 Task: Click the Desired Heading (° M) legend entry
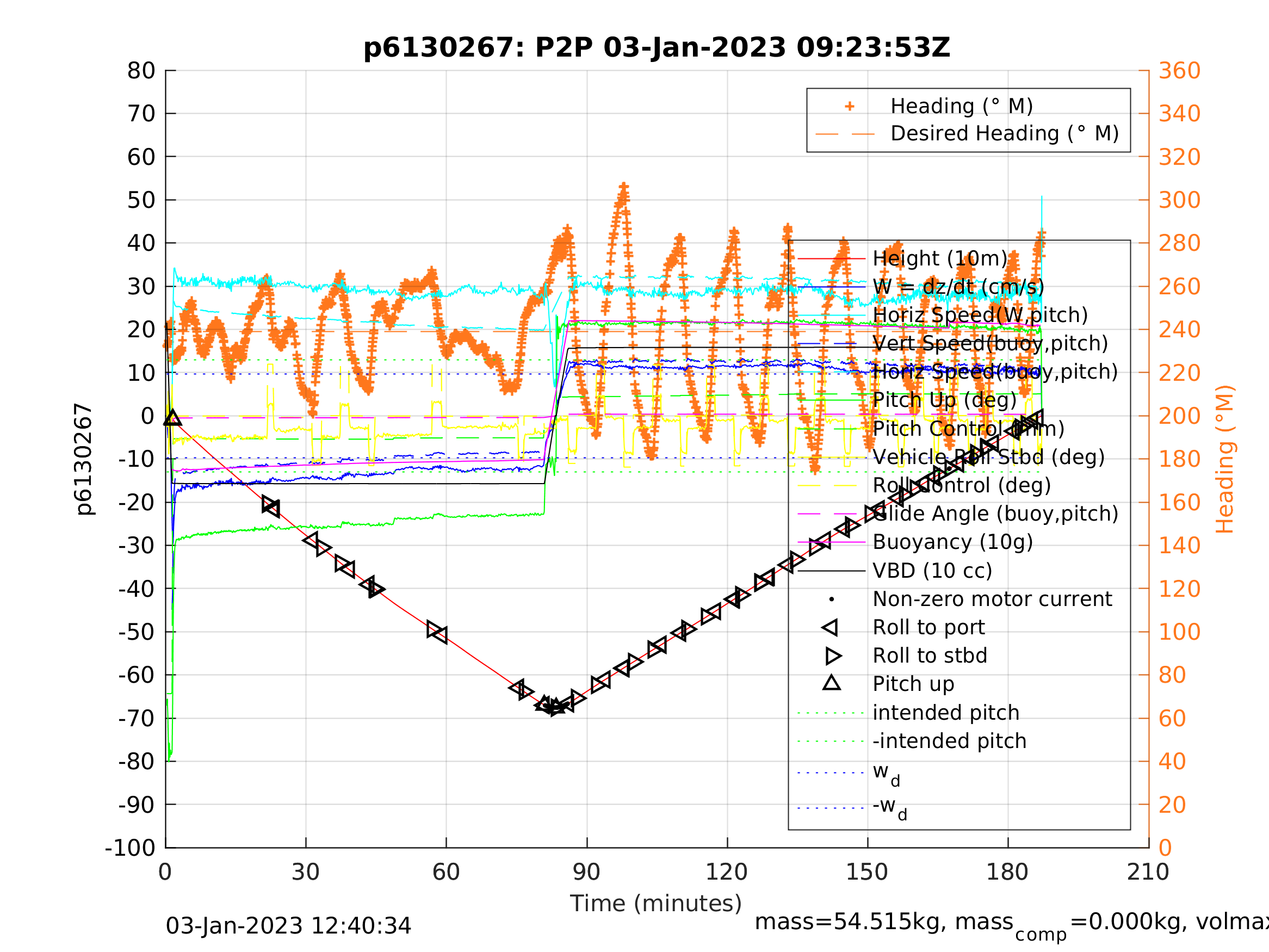(x=1005, y=133)
